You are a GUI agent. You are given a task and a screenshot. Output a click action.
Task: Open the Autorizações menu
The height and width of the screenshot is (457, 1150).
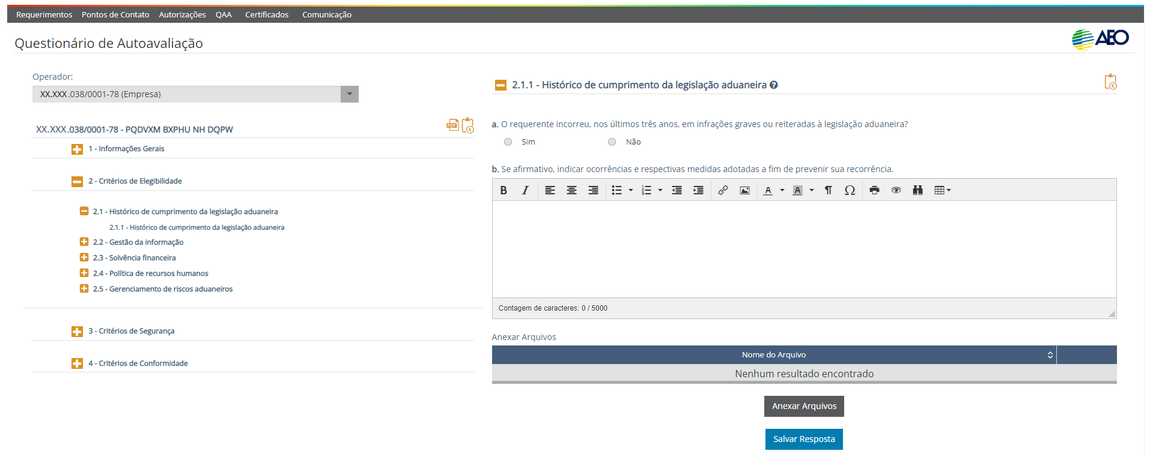pyautogui.click(x=183, y=15)
